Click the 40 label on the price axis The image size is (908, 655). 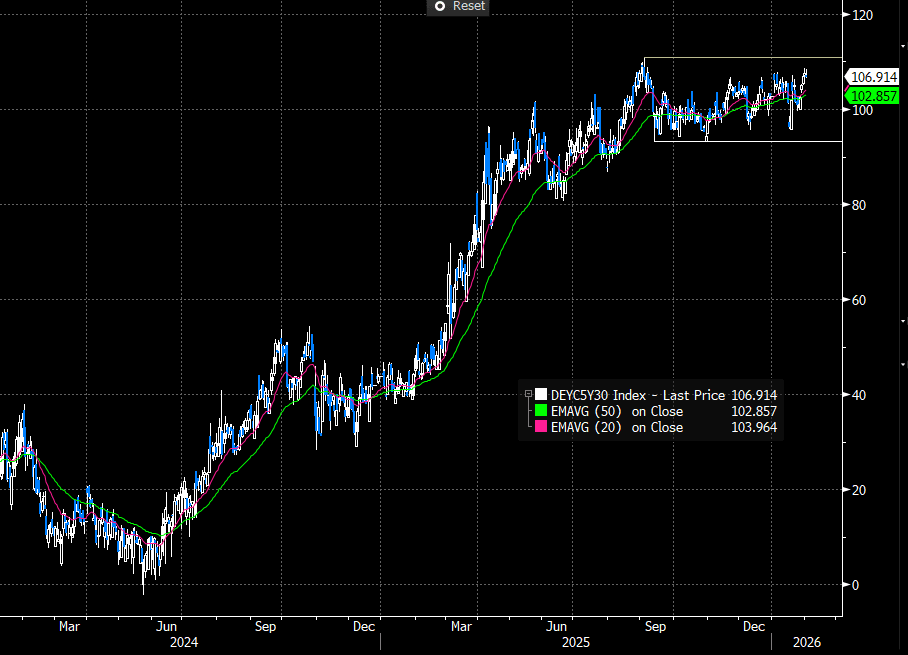(x=859, y=395)
